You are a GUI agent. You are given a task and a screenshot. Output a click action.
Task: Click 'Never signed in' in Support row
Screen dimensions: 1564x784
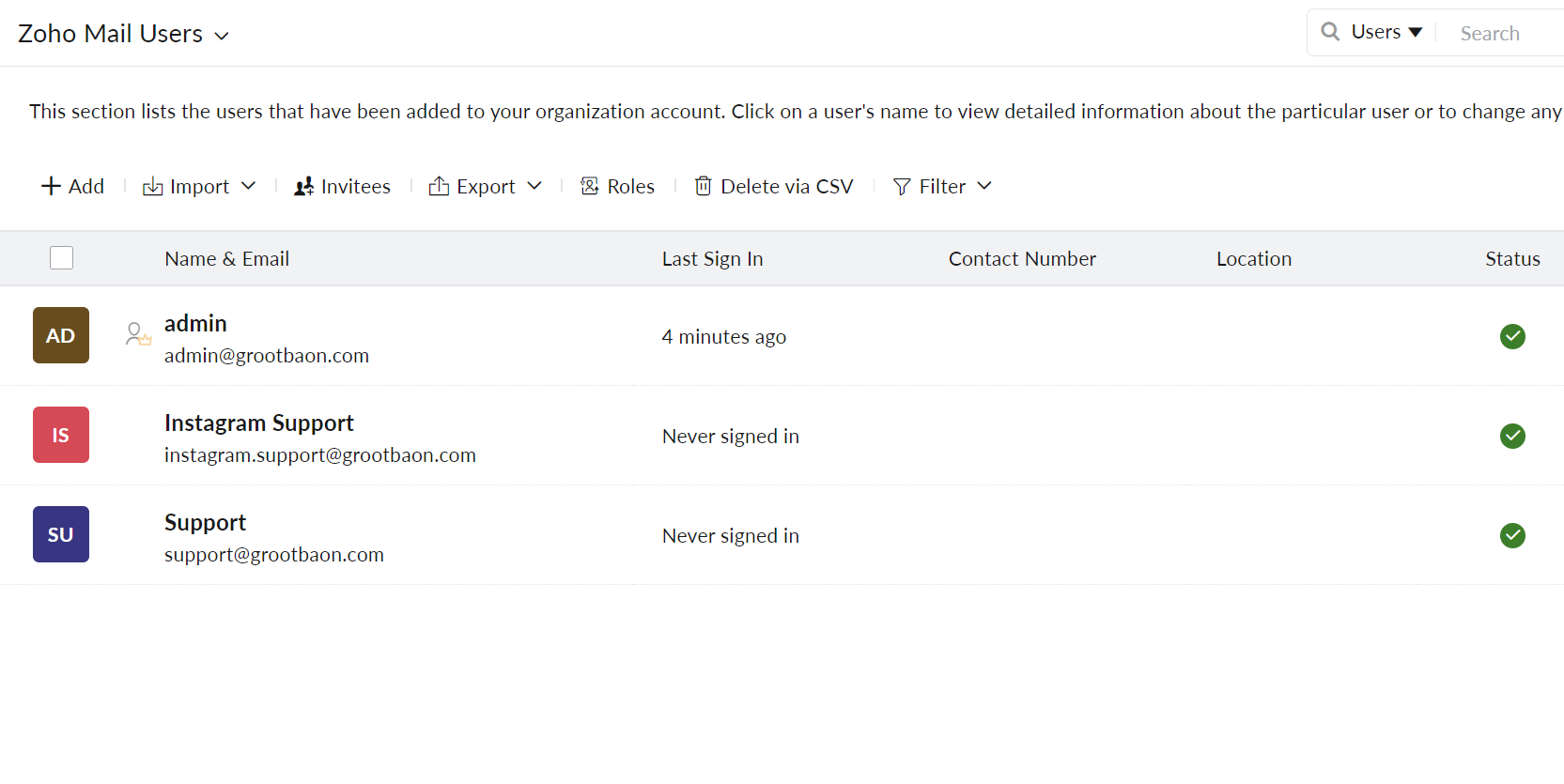[731, 536]
